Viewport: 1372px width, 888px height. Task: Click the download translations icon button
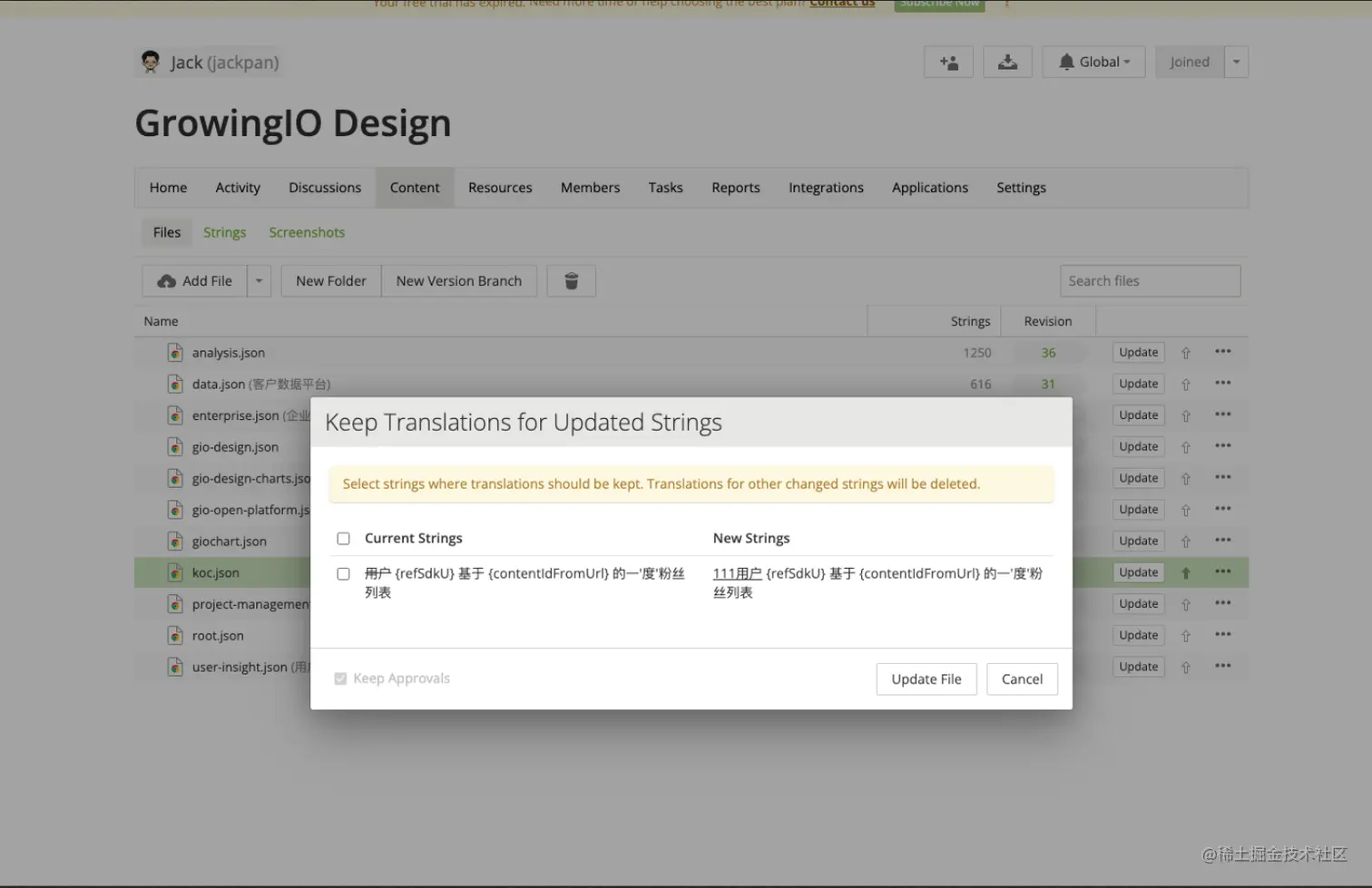click(x=1007, y=62)
